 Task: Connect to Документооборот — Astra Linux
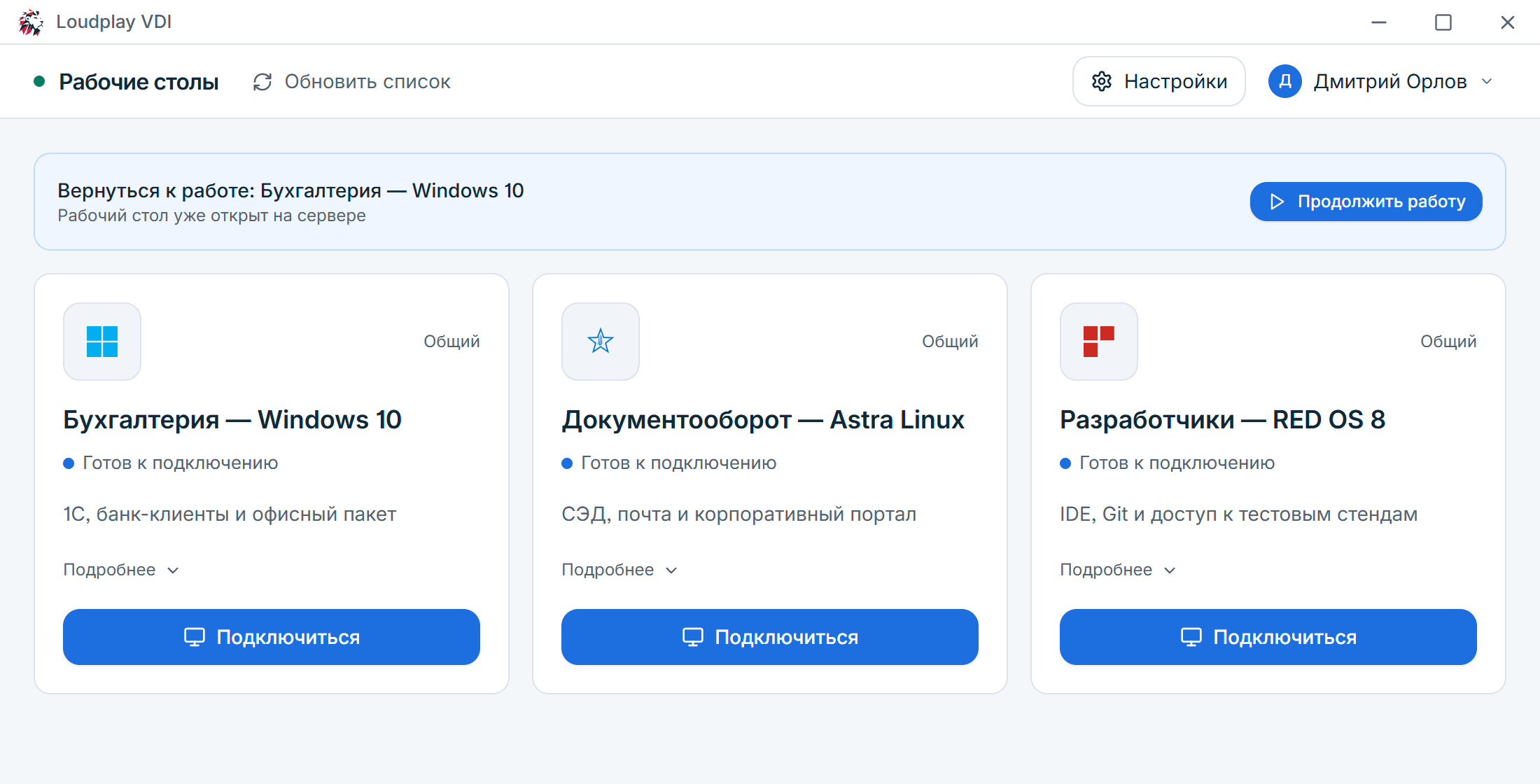pyautogui.click(x=770, y=637)
